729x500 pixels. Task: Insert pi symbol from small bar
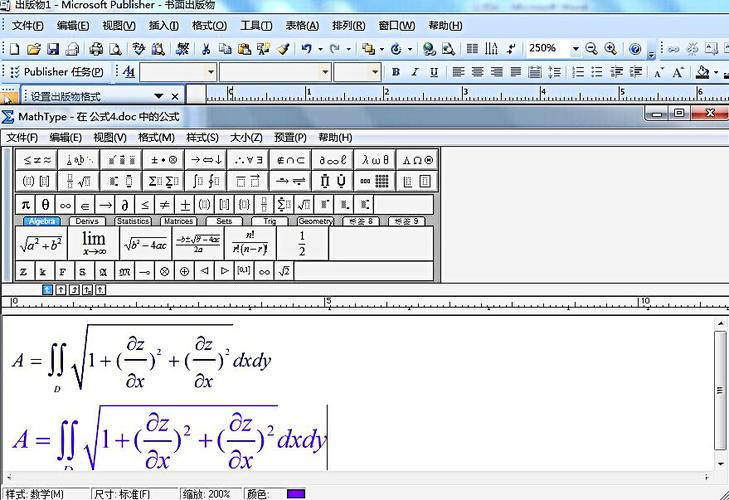tap(26, 204)
